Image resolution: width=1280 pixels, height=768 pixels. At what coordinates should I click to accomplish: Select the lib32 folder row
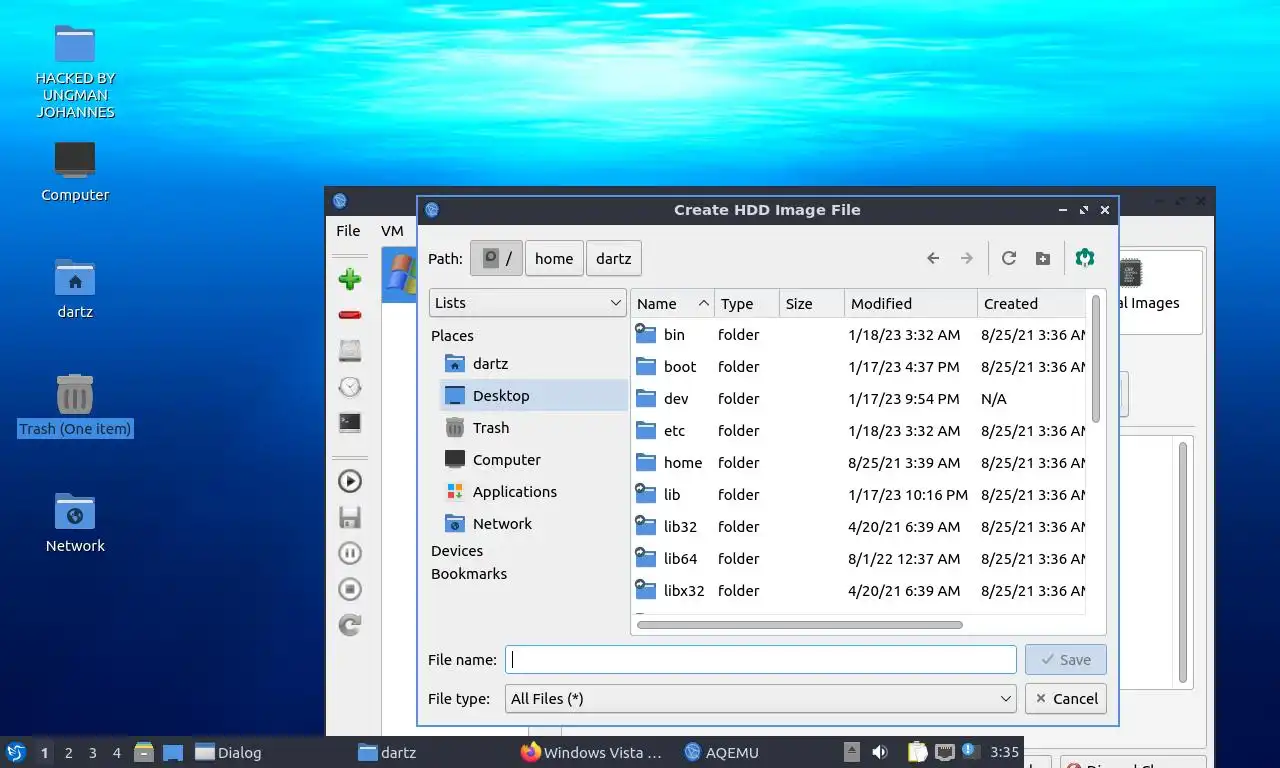[x=859, y=527]
